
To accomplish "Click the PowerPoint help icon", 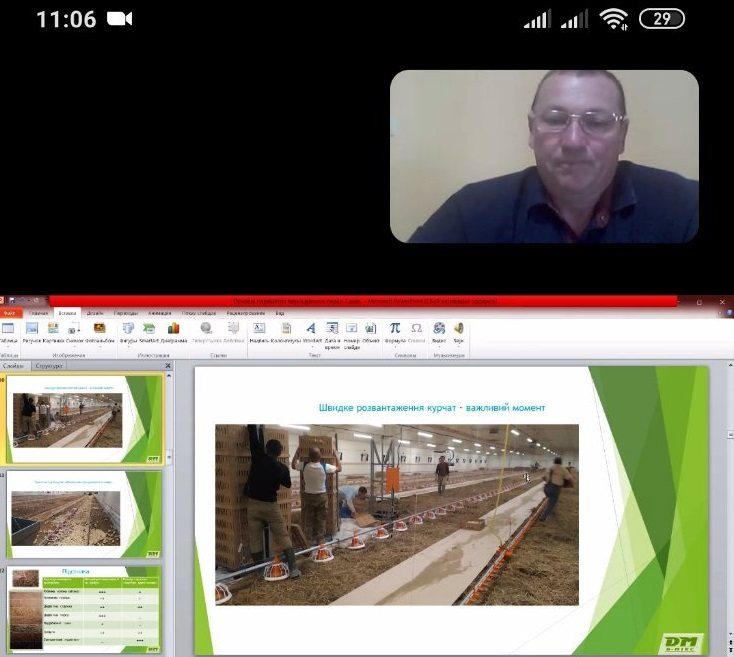I will (729, 312).
